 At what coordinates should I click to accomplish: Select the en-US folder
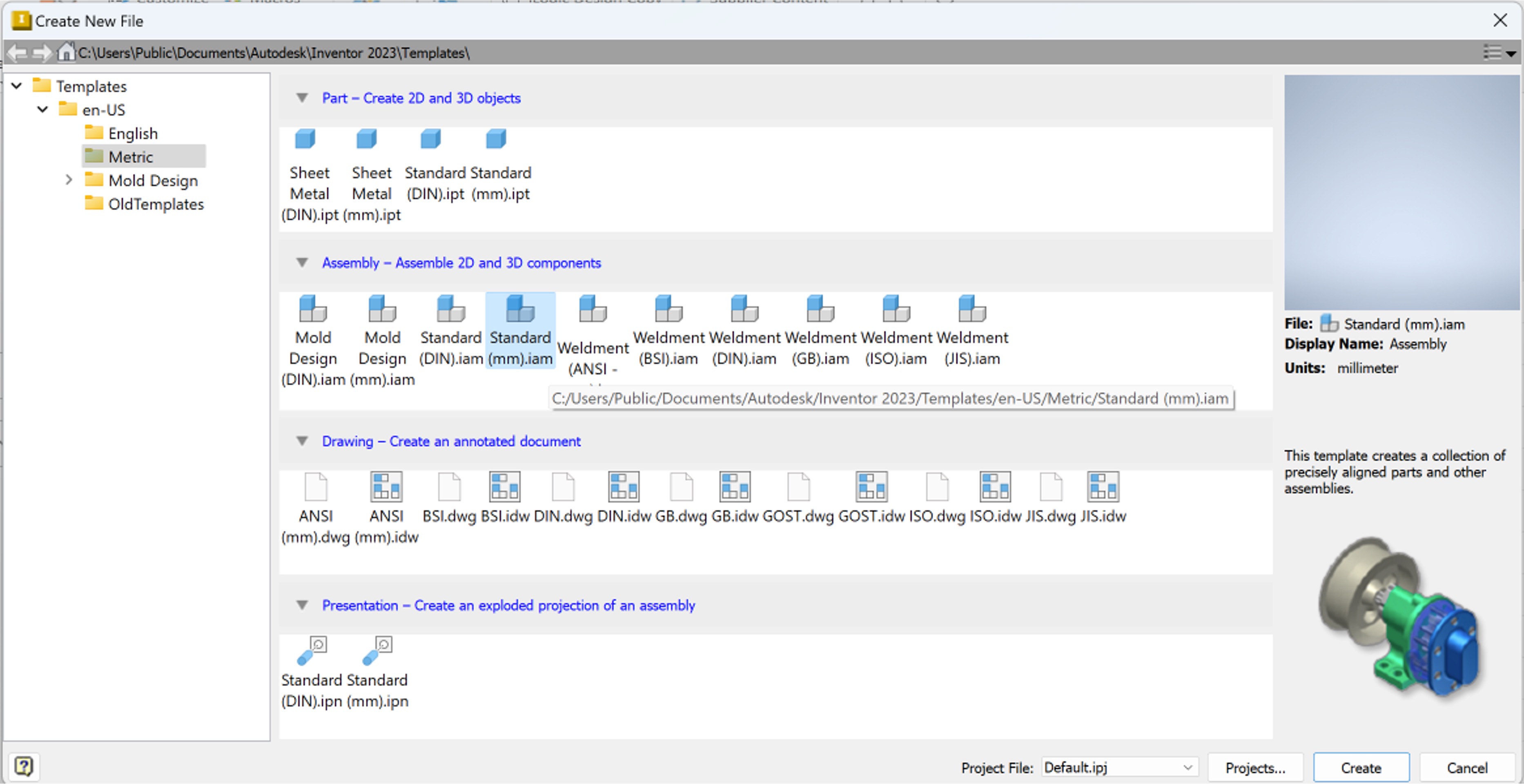coord(92,109)
